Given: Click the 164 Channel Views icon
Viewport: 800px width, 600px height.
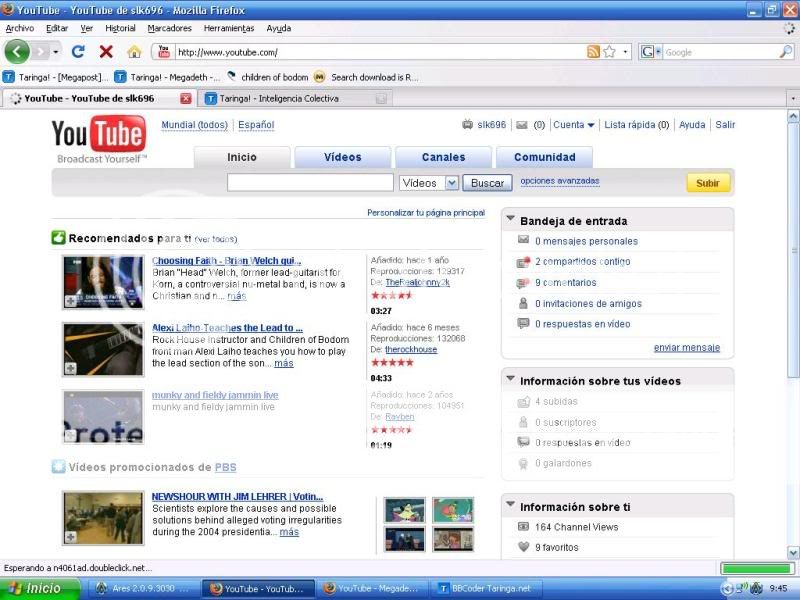Looking at the screenshot, I should coord(523,527).
